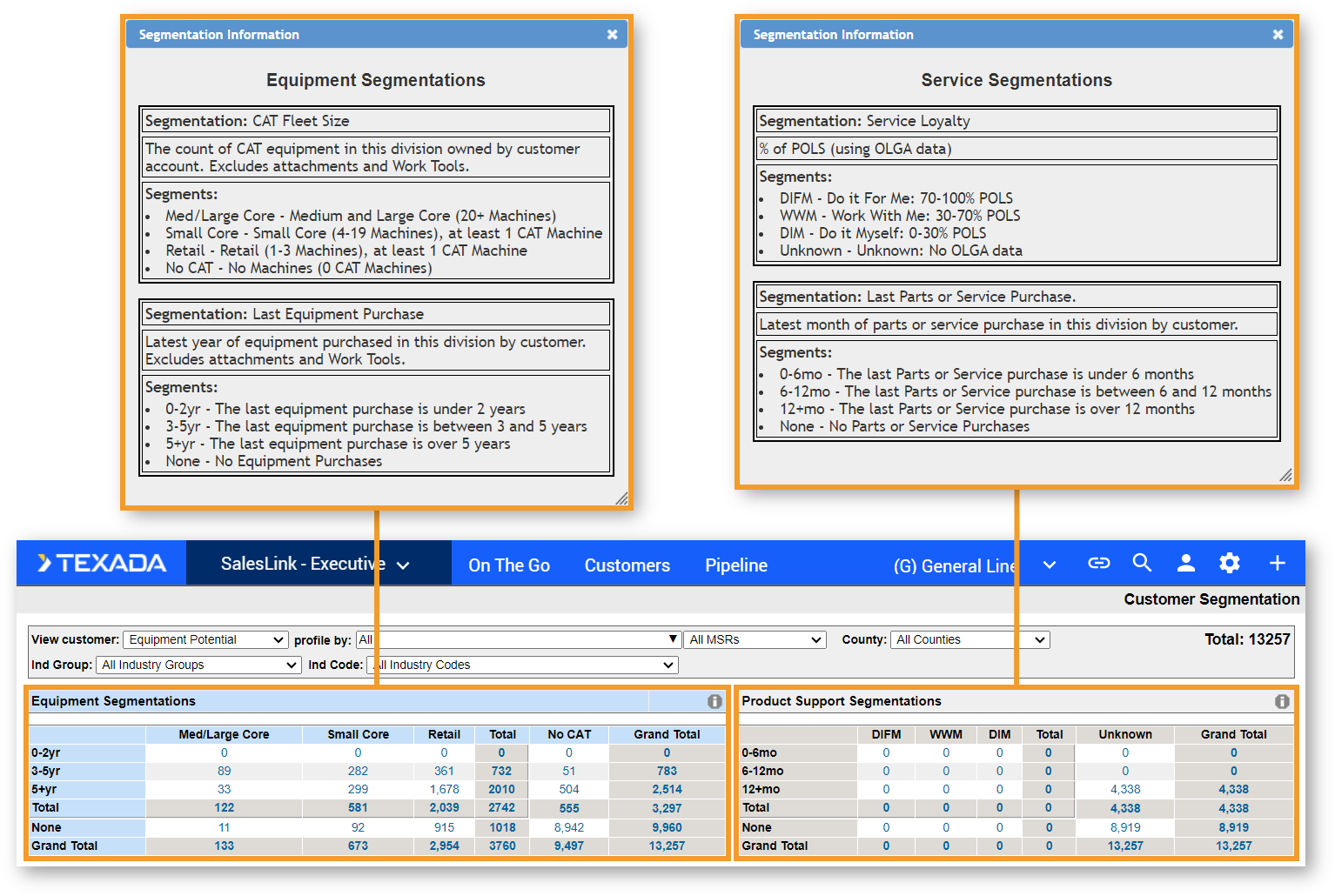Click the Texada logo
The width and height of the screenshot is (1335, 896).
(102, 563)
